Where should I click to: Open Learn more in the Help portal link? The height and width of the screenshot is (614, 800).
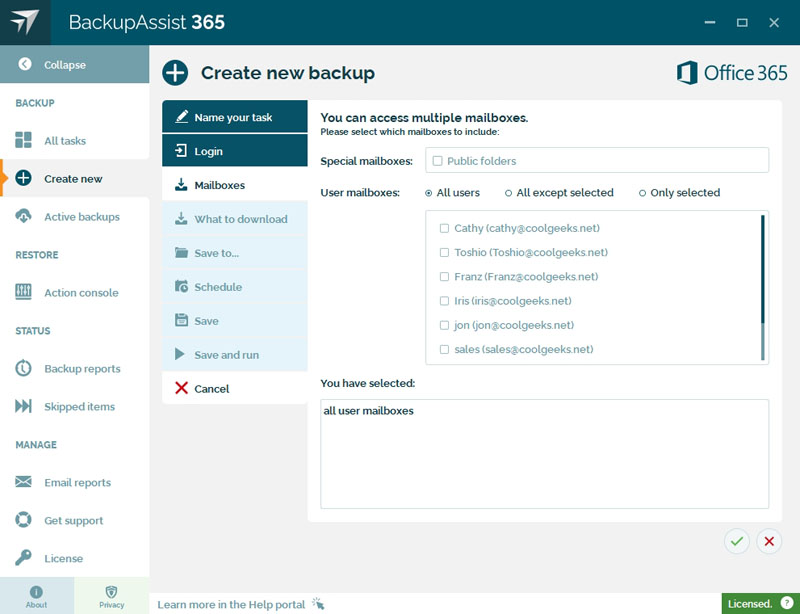pos(231,604)
